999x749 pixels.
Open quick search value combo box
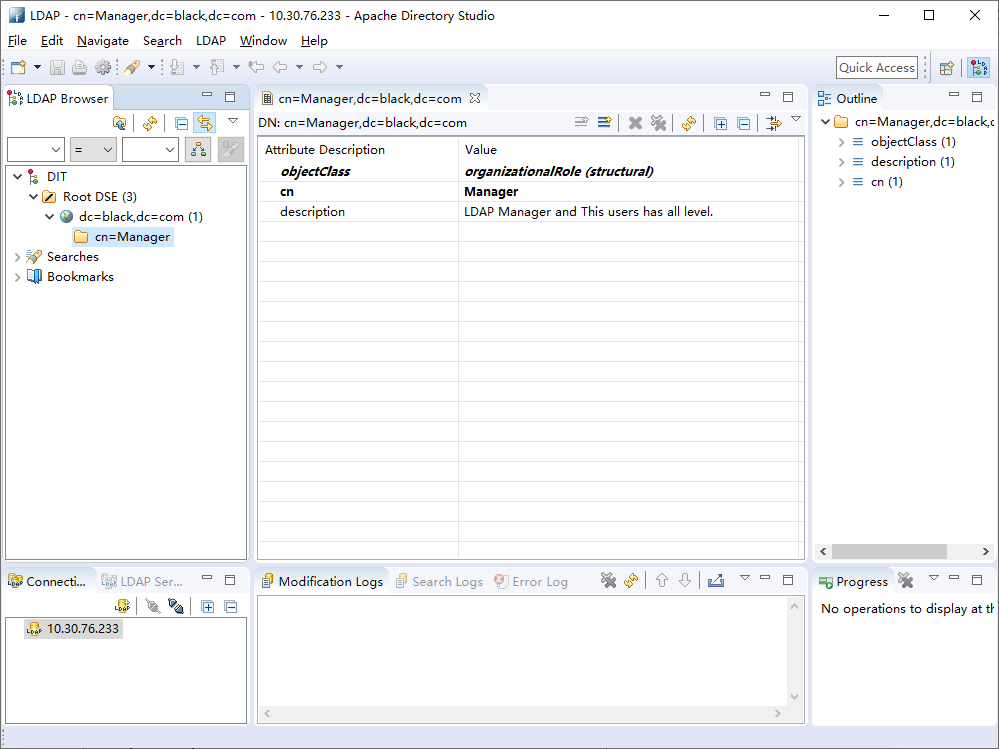click(150, 150)
